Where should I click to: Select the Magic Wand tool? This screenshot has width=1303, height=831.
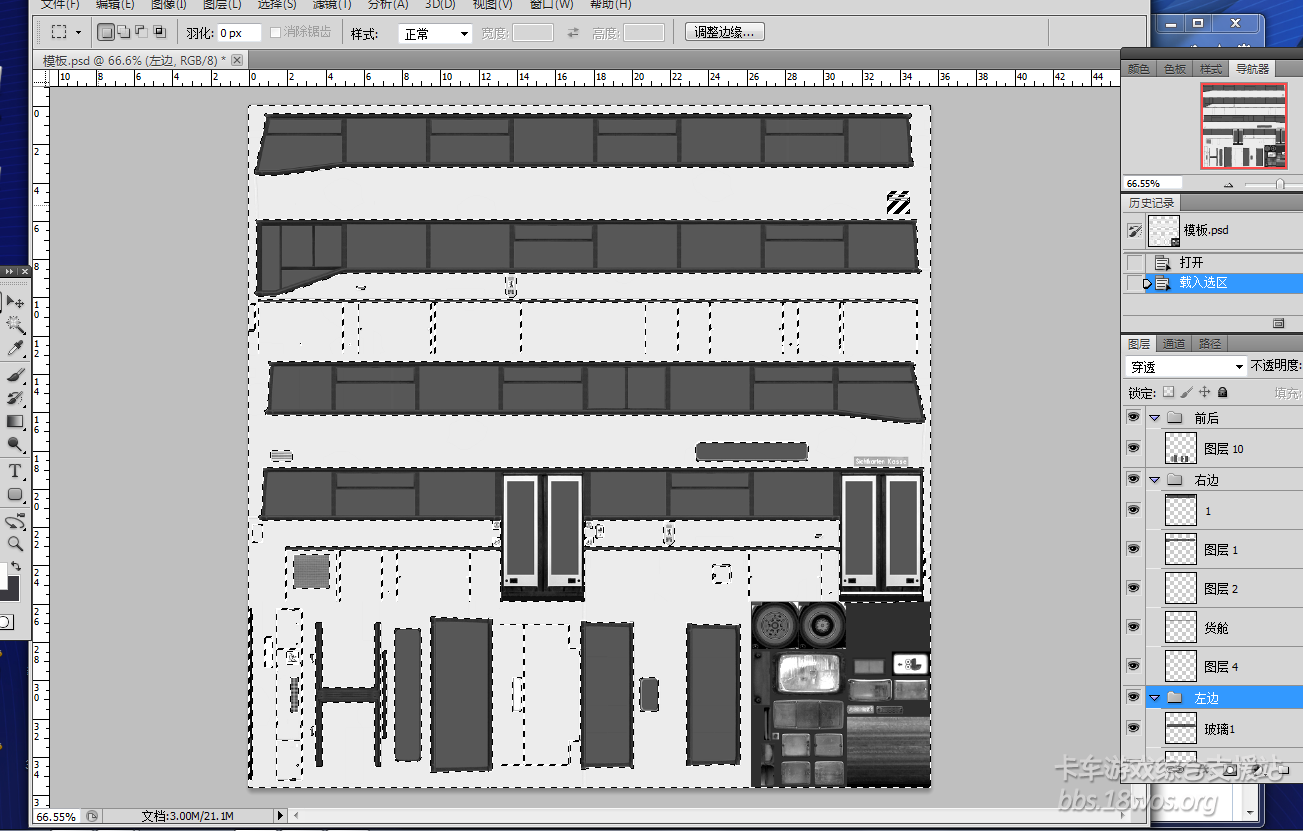coord(15,325)
